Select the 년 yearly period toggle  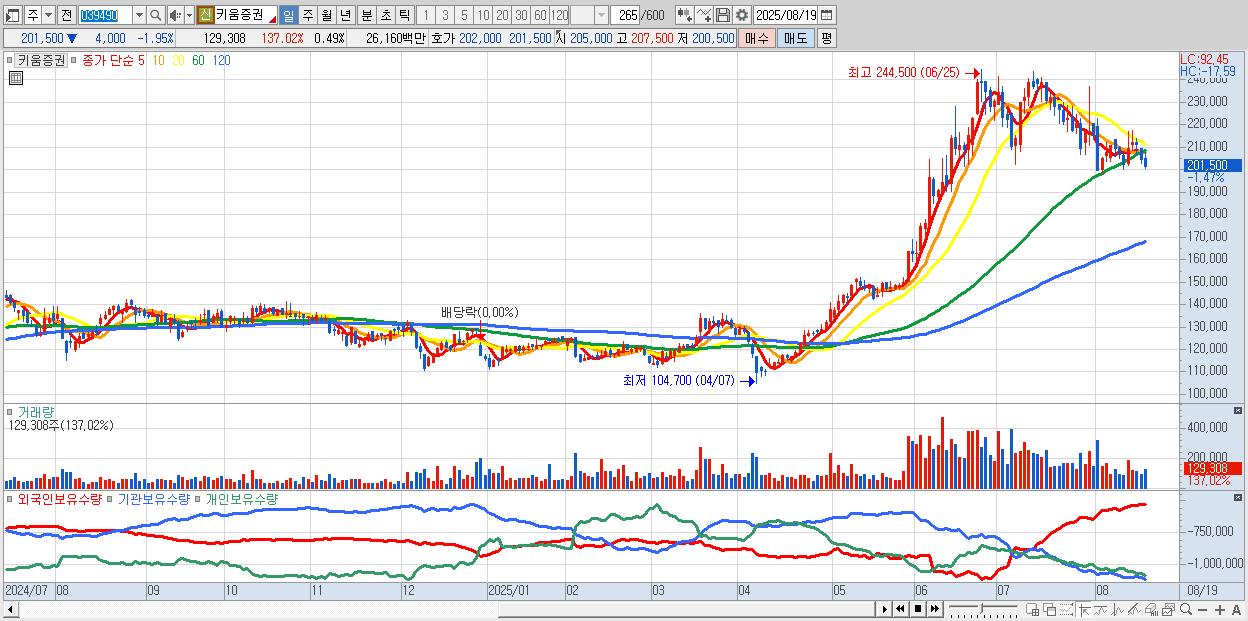coord(345,15)
